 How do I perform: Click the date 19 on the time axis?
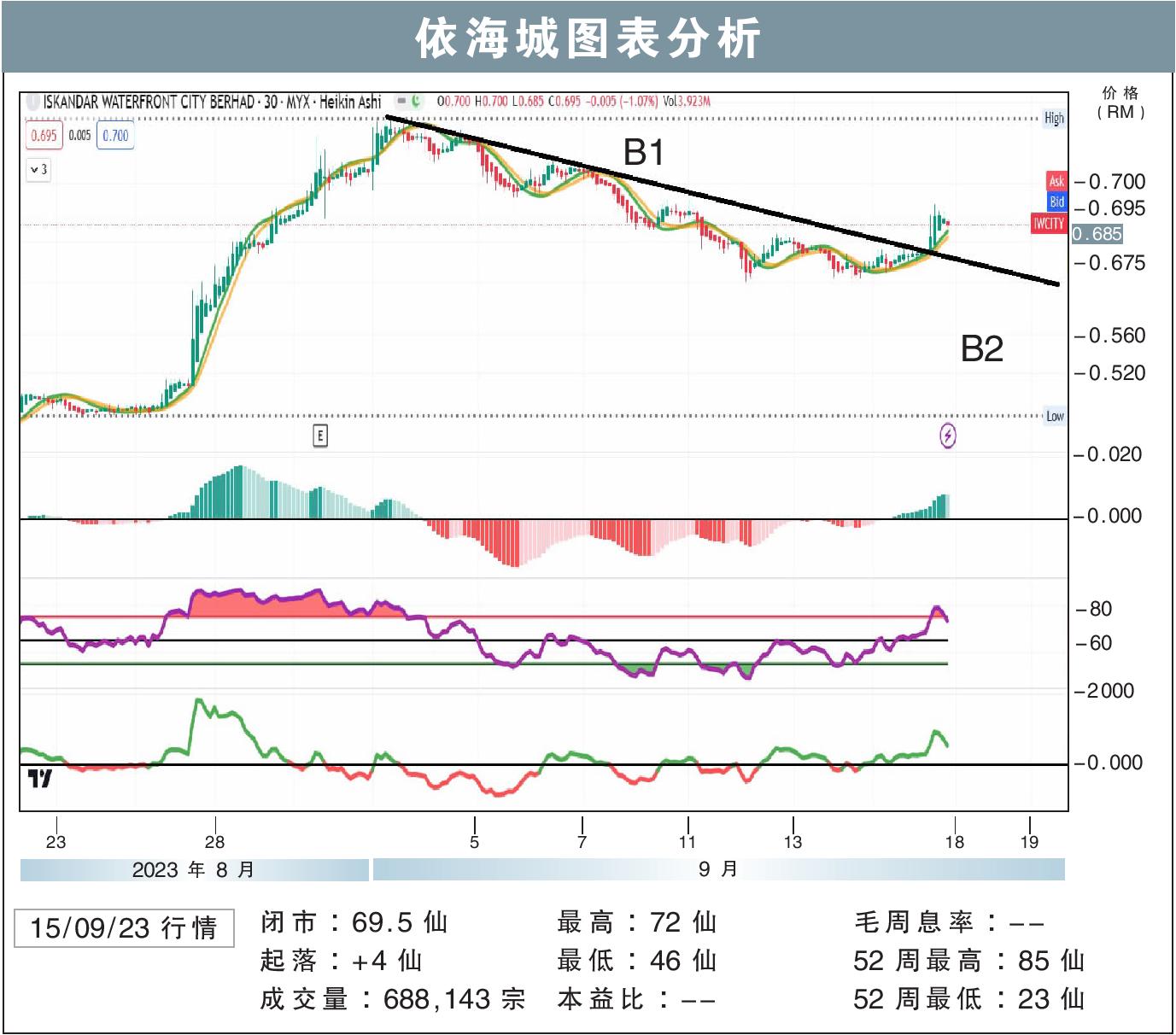(1029, 842)
